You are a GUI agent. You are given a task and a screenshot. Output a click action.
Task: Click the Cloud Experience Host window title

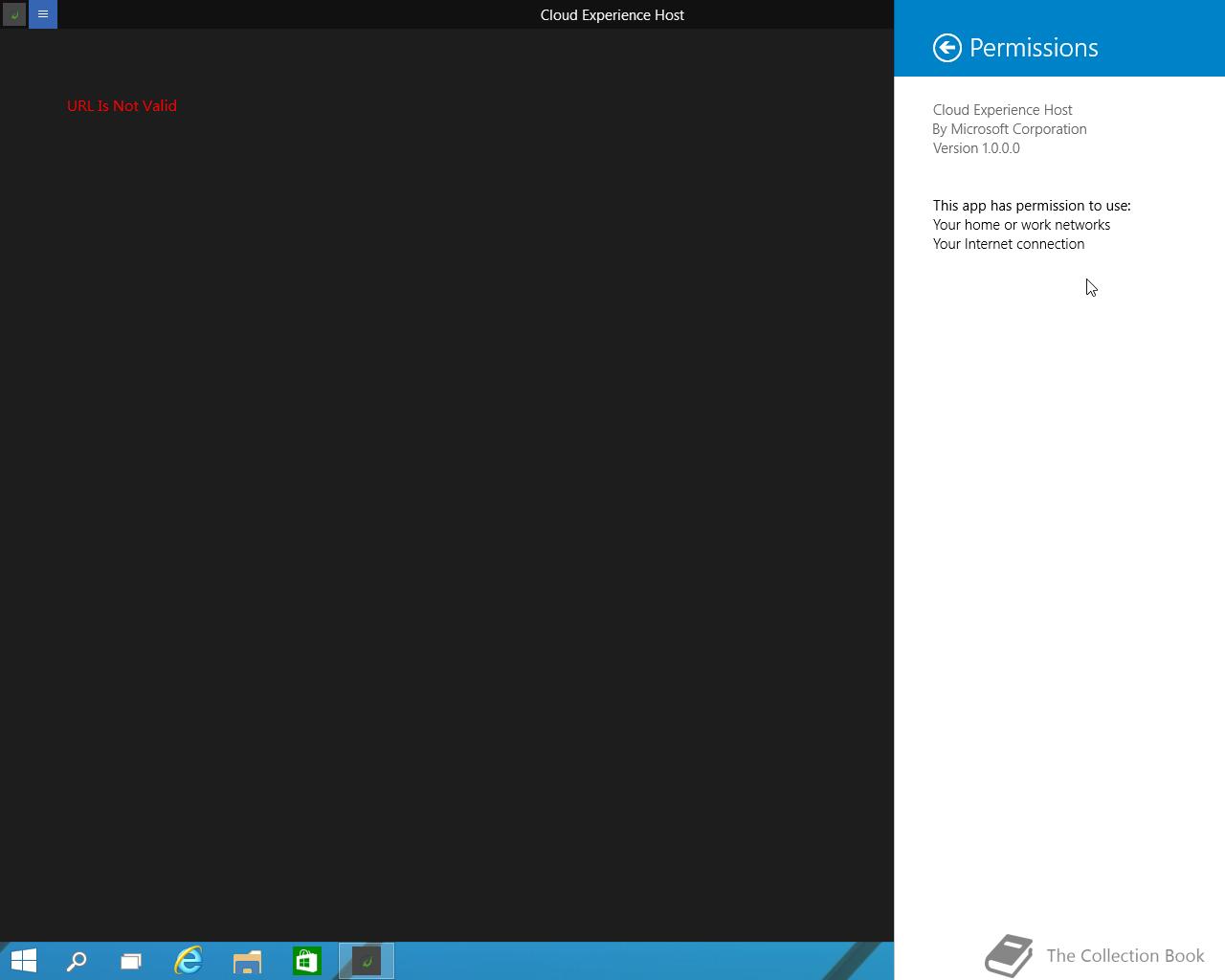(x=612, y=15)
